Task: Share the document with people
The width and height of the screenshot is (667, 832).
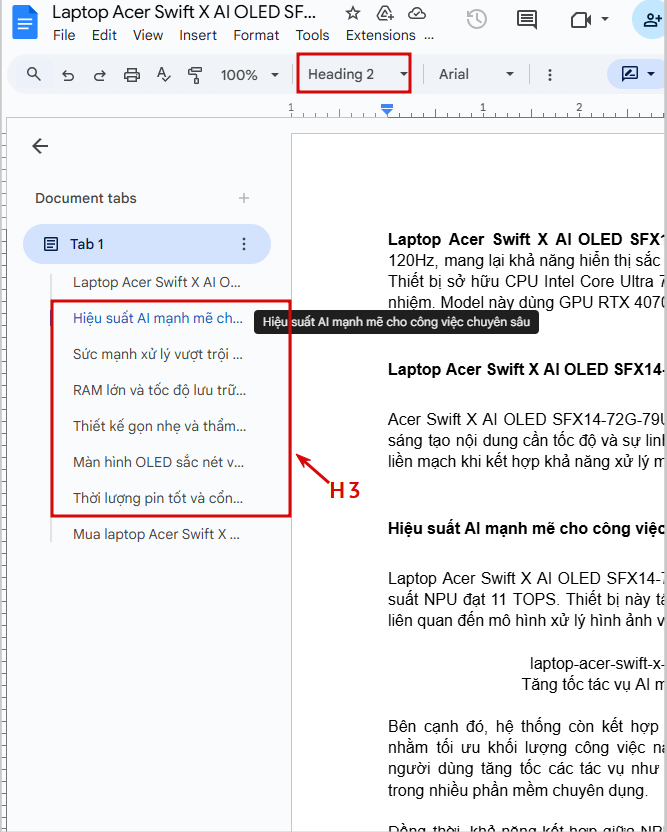Action: tap(651, 20)
